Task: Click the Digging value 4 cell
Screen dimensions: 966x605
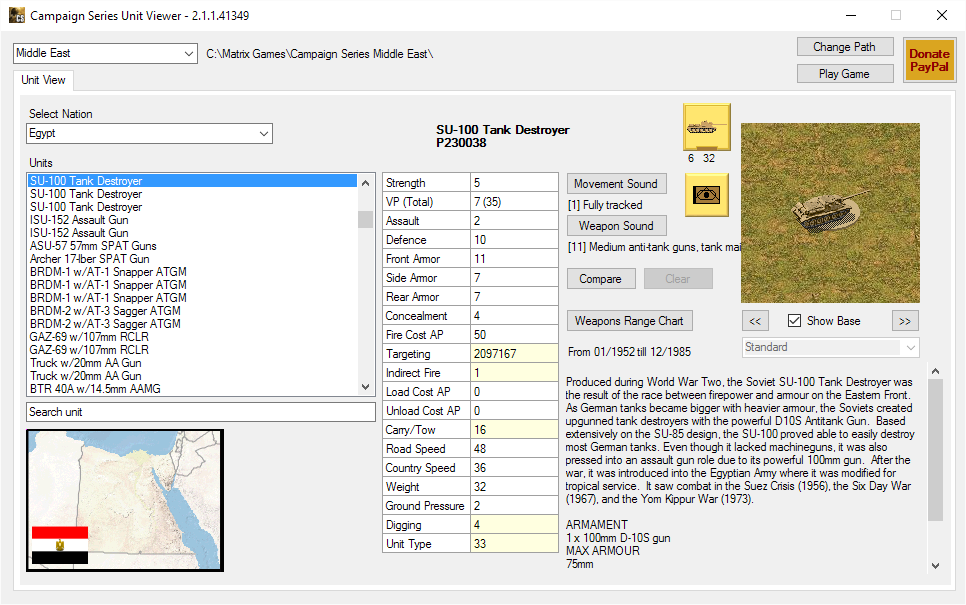Action: [x=514, y=525]
